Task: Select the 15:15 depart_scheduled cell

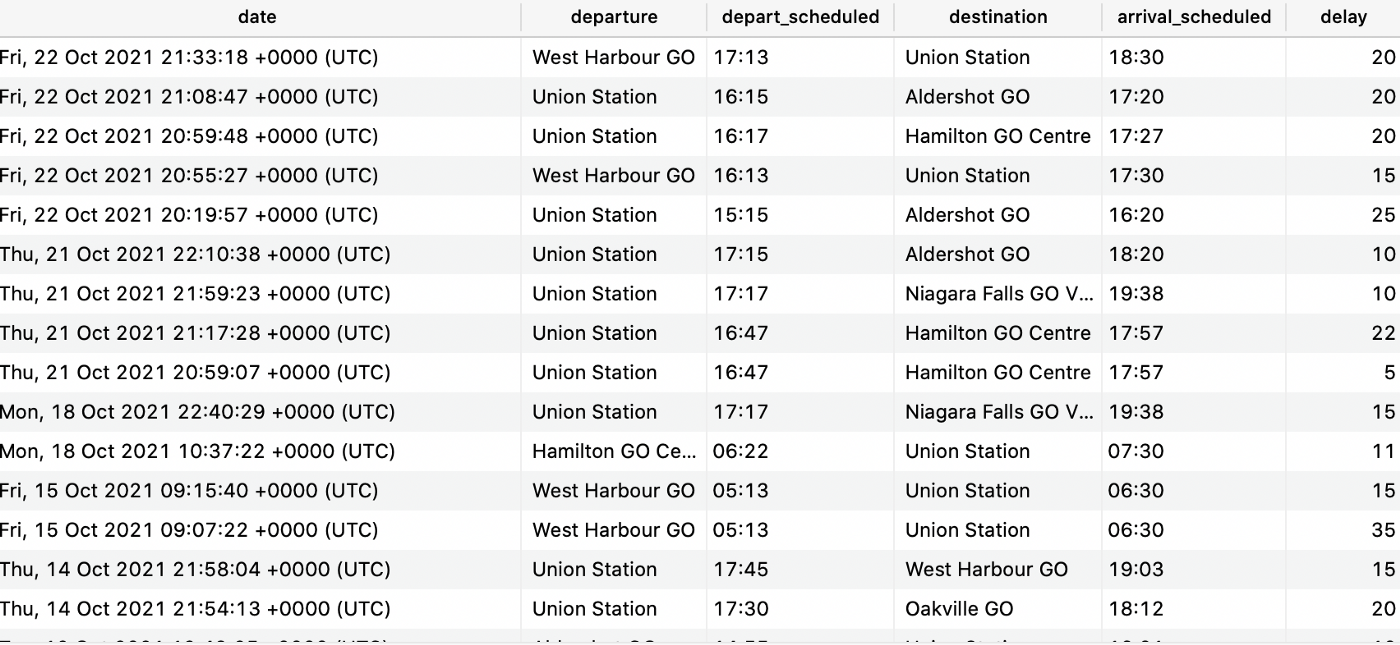Action: (741, 215)
